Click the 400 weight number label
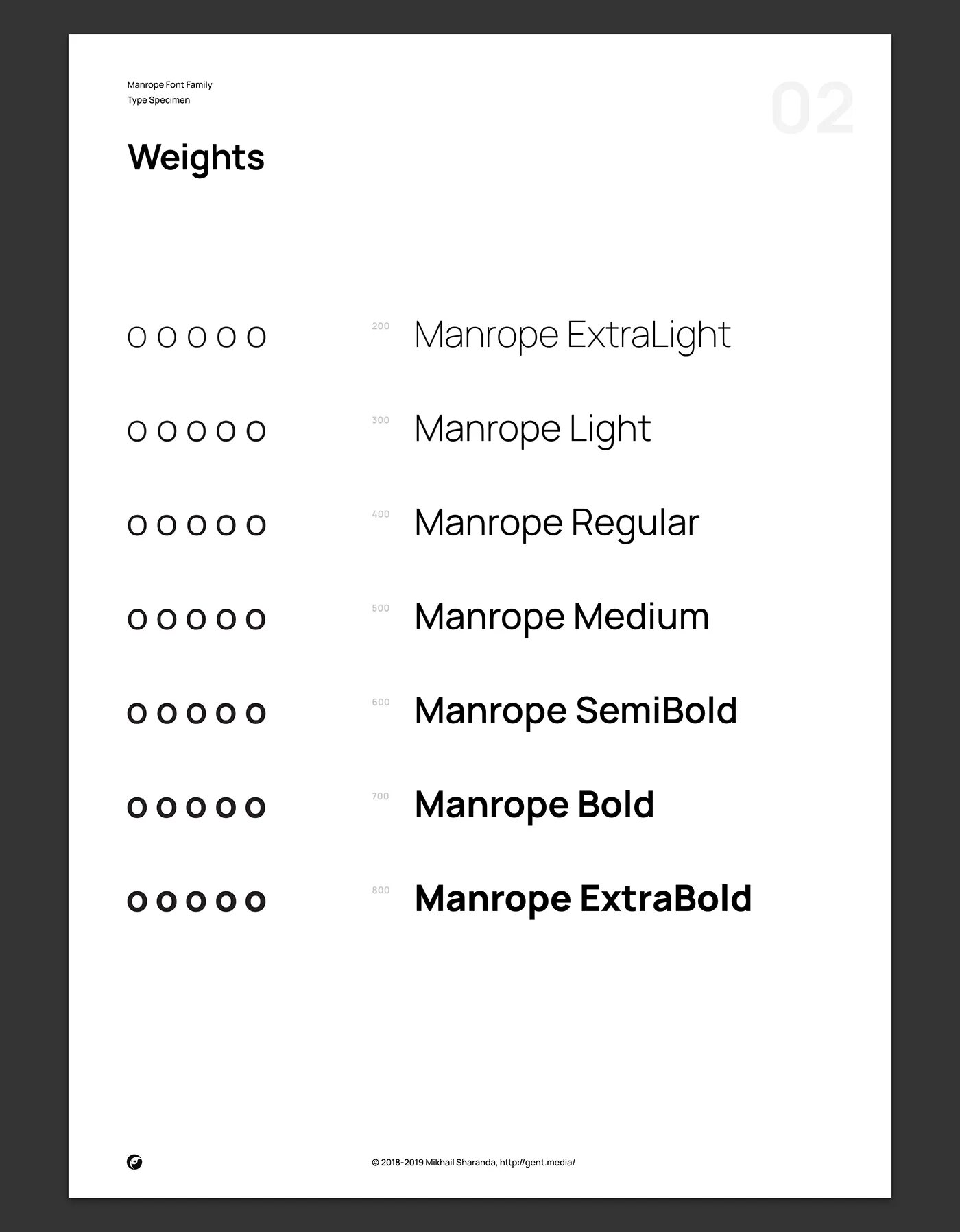The image size is (960, 1232). [x=381, y=514]
